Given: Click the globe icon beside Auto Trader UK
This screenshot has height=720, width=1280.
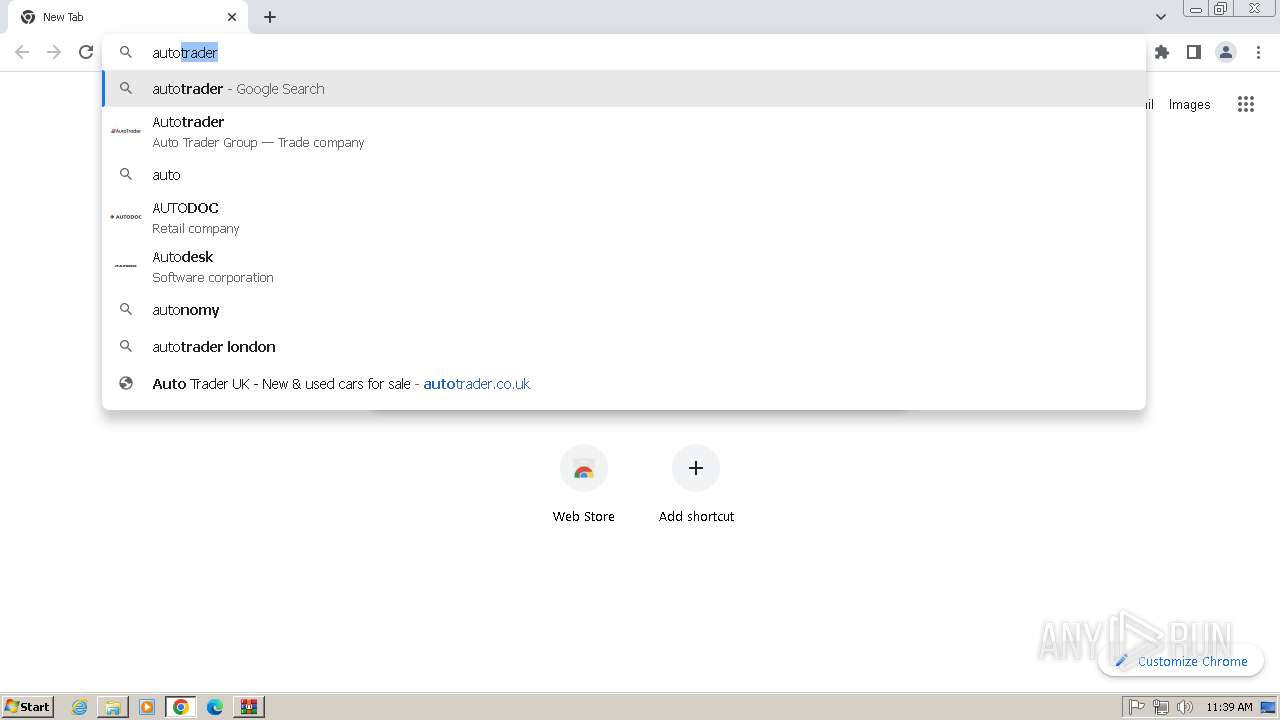Looking at the screenshot, I should click(x=126, y=383).
